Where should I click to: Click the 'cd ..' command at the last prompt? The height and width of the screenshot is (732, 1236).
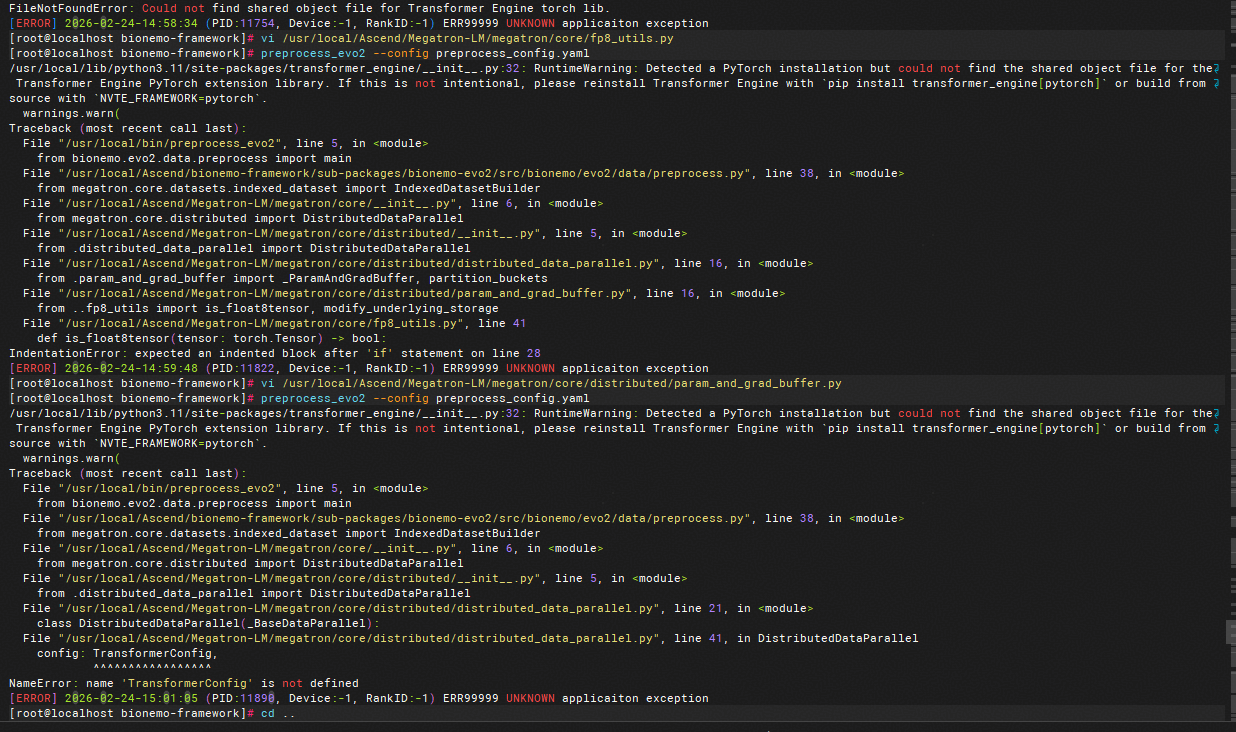(278, 713)
